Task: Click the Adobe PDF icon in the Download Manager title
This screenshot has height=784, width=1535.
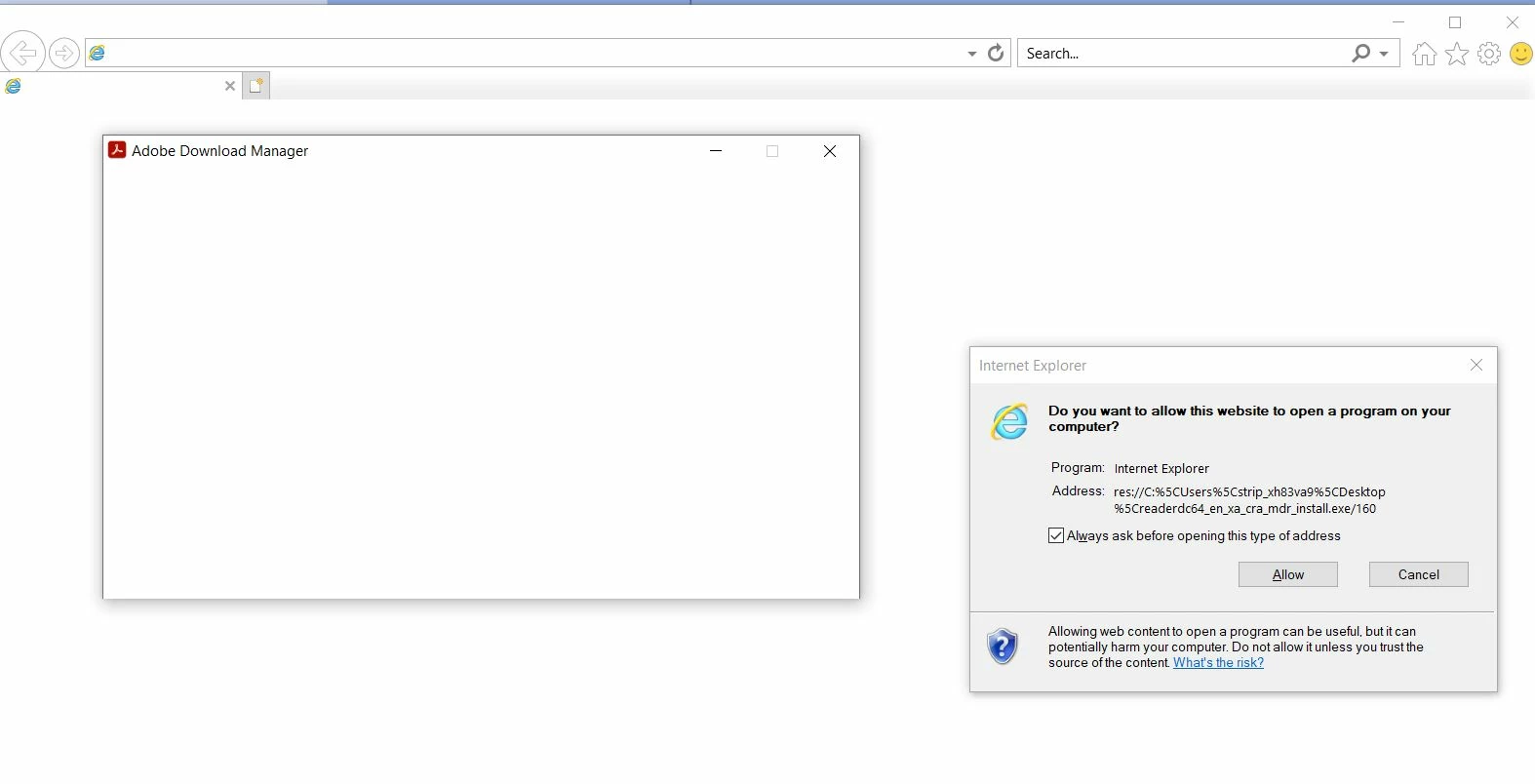Action: (117, 150)
